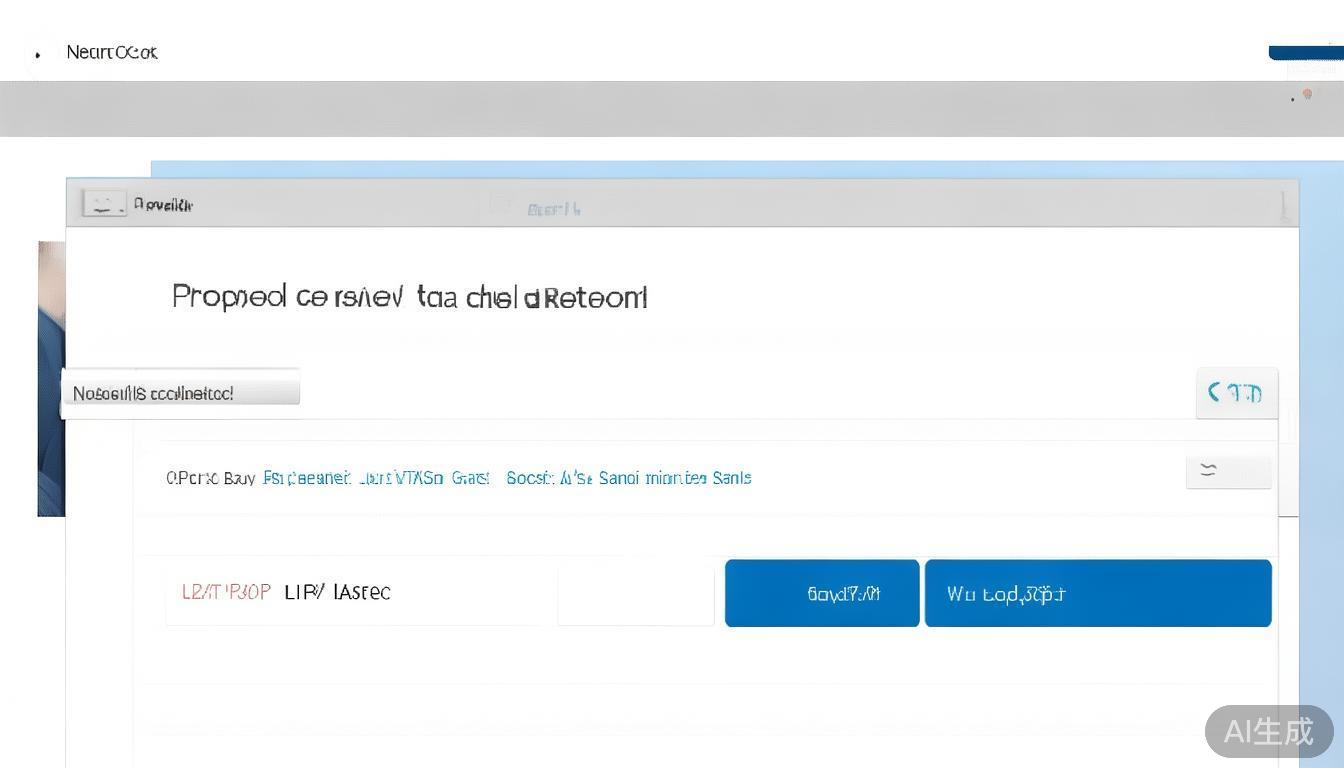Image resolution: width=1344 pixels, height=768 pixels.
Task: Click the large dialog heading text
Action: click(409, 297)
